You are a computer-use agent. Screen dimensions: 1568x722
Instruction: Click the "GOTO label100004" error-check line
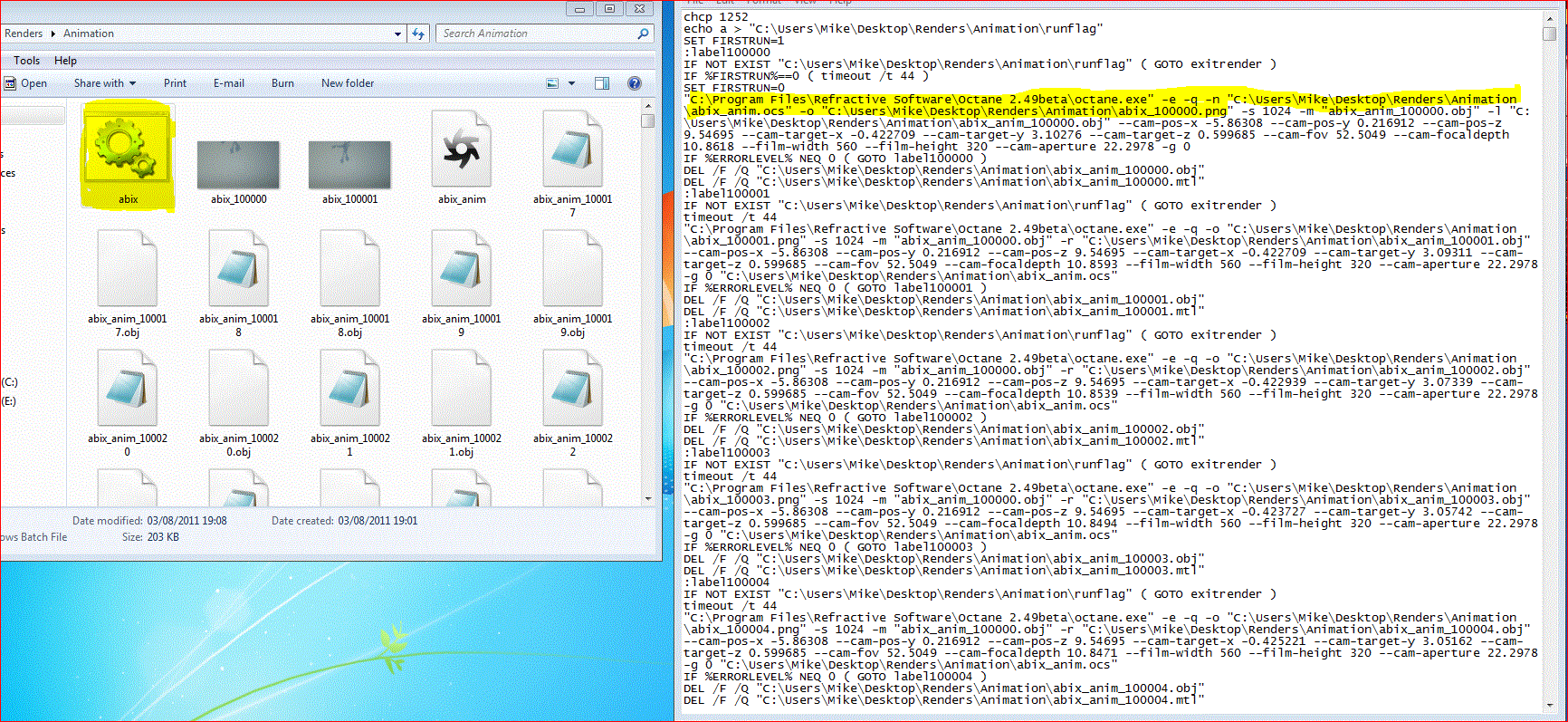click(835, 677)
